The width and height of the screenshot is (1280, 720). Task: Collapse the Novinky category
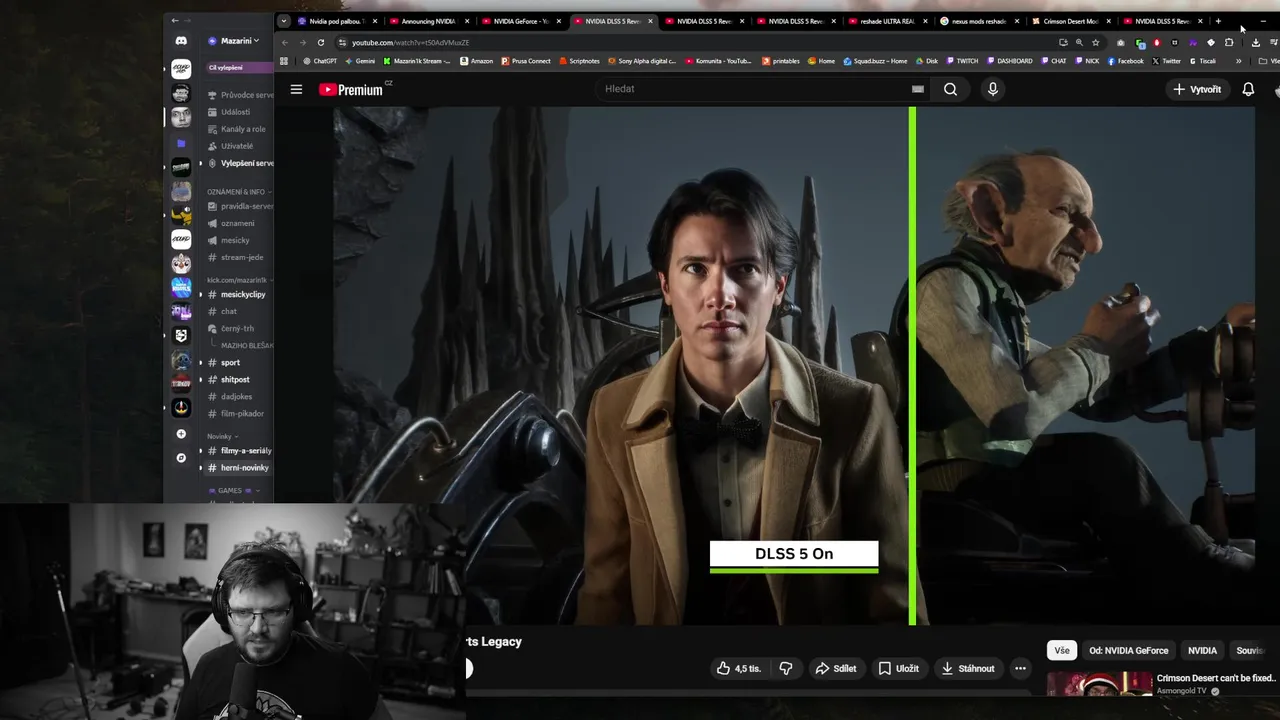[x=222, y=436]
